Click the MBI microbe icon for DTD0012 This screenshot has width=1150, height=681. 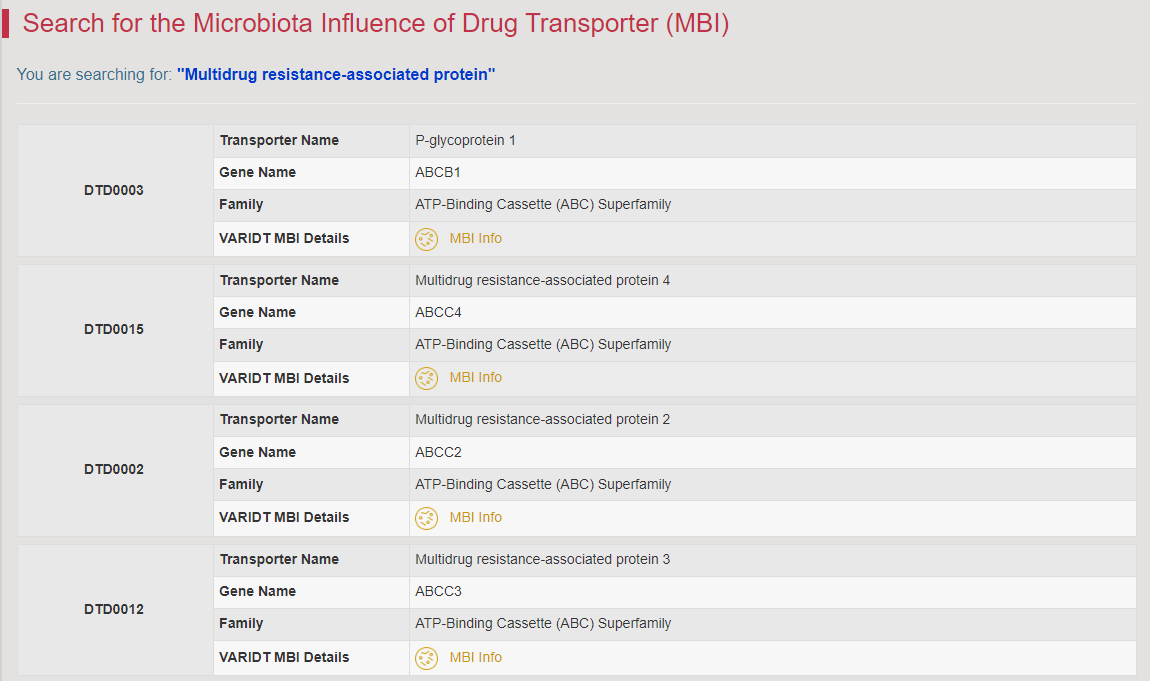pyautogui.click(x=426, y=658)
